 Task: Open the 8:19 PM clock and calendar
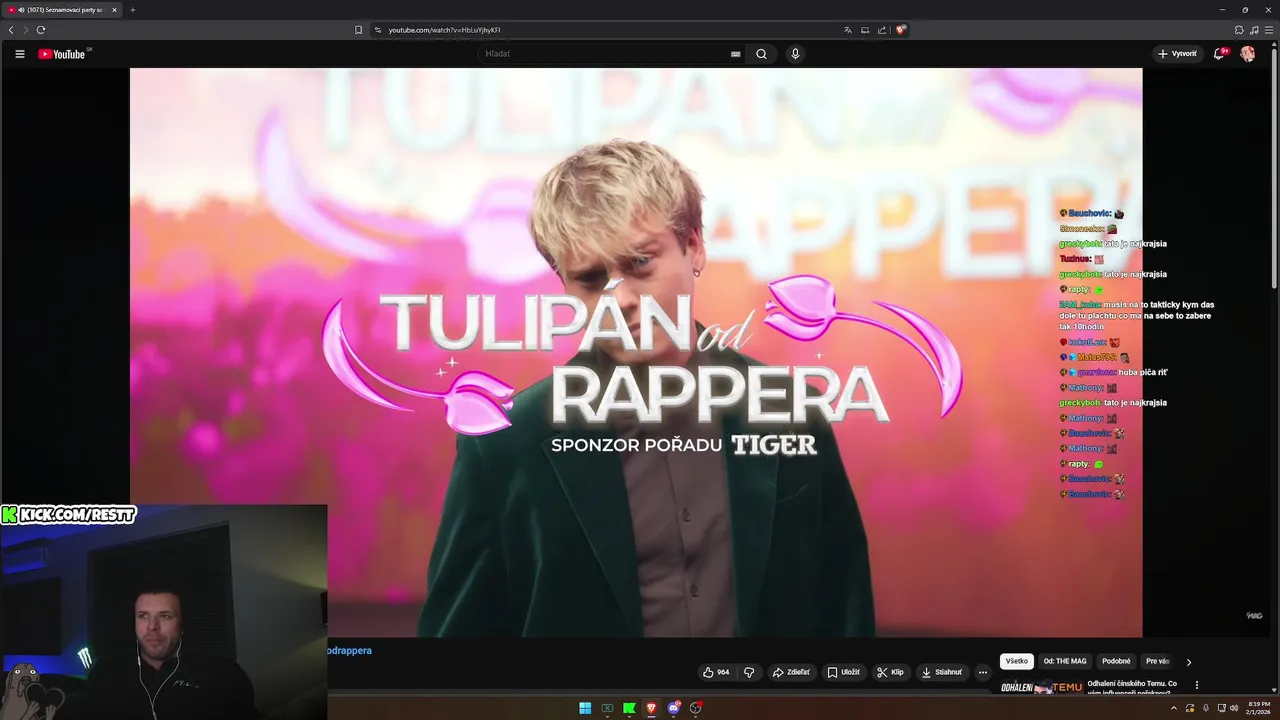click(1258, 708)
